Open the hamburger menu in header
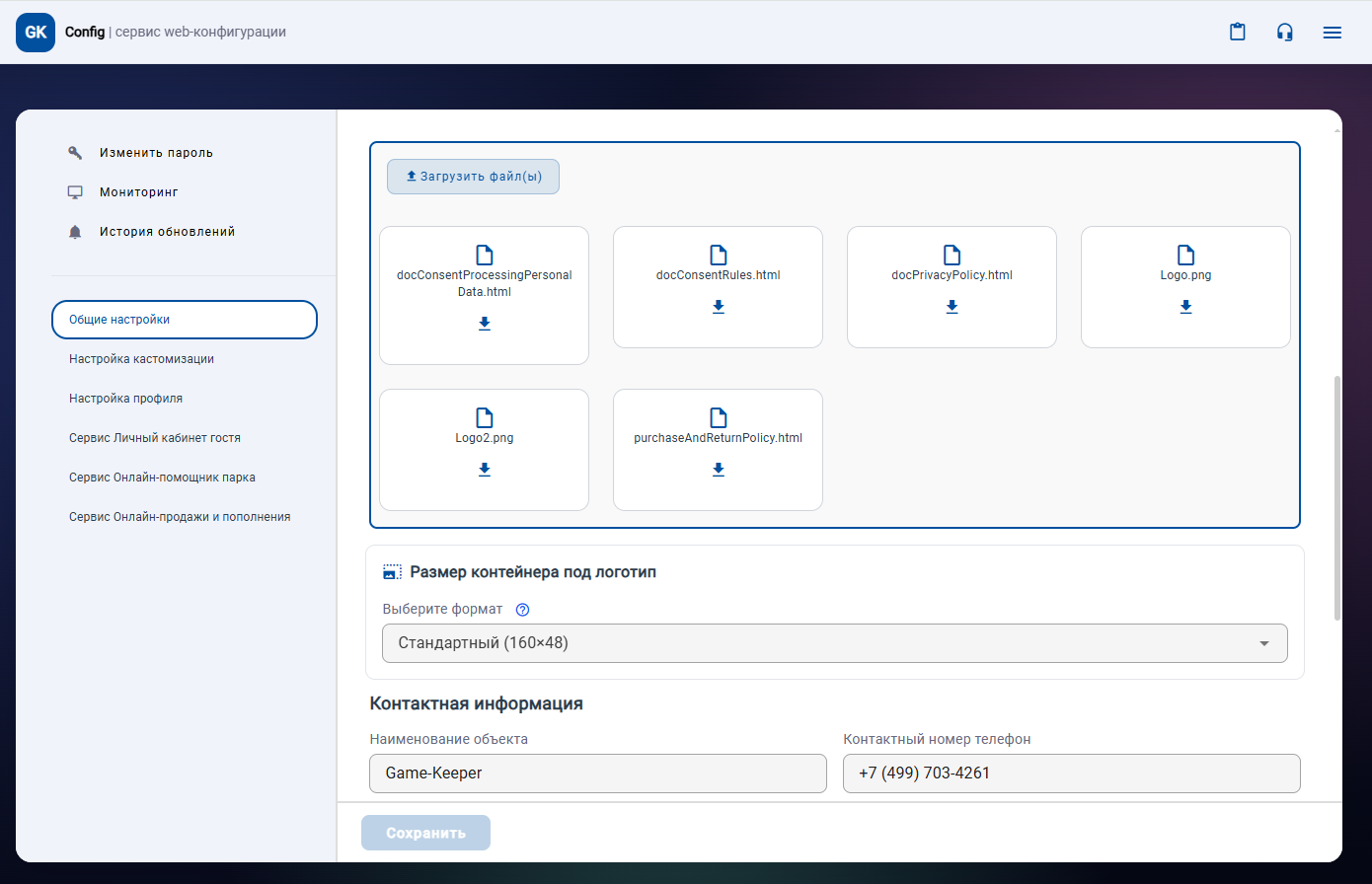 point(1332,33)
